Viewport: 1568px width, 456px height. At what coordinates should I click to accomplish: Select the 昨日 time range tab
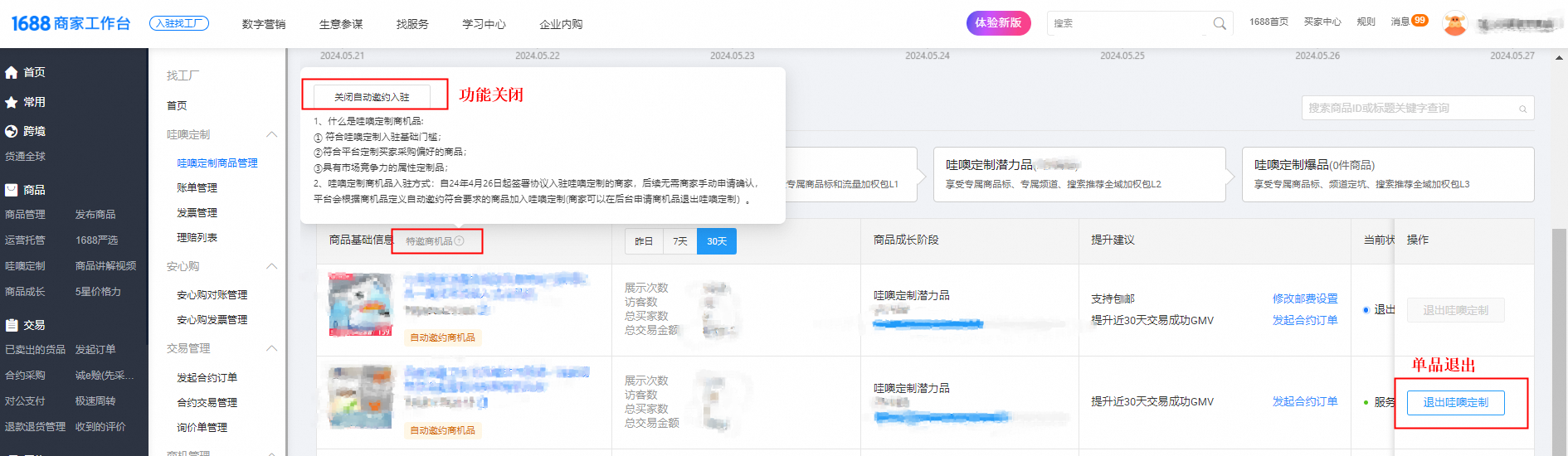644,241
